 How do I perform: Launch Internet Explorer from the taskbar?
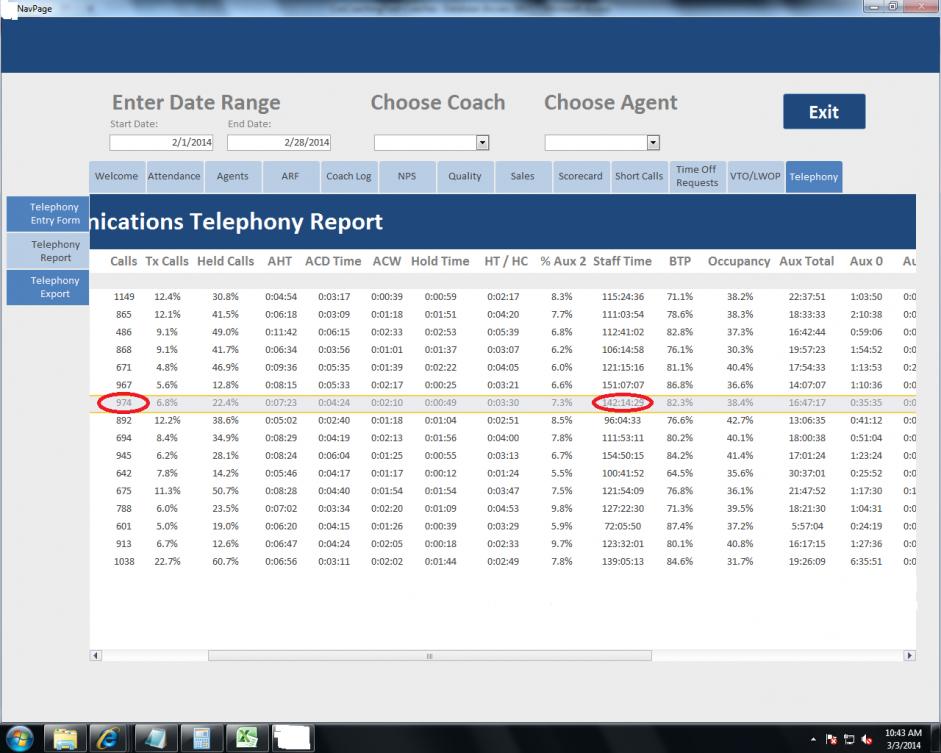(109, 738)
